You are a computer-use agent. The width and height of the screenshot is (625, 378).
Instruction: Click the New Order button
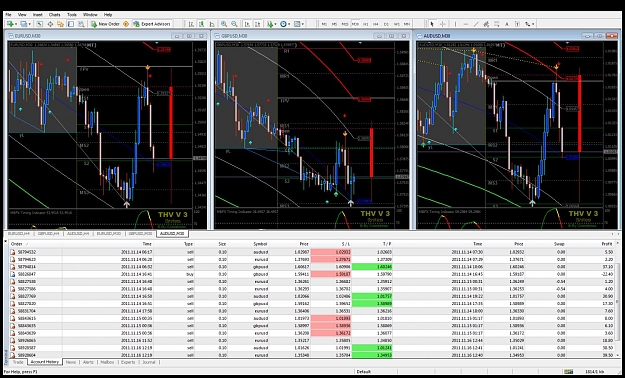point(105,24)
